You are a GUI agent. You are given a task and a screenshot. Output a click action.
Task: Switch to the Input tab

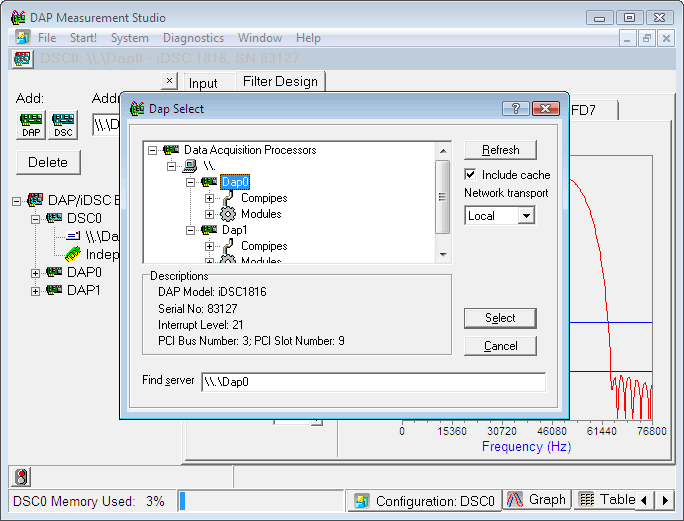[203, 83]
